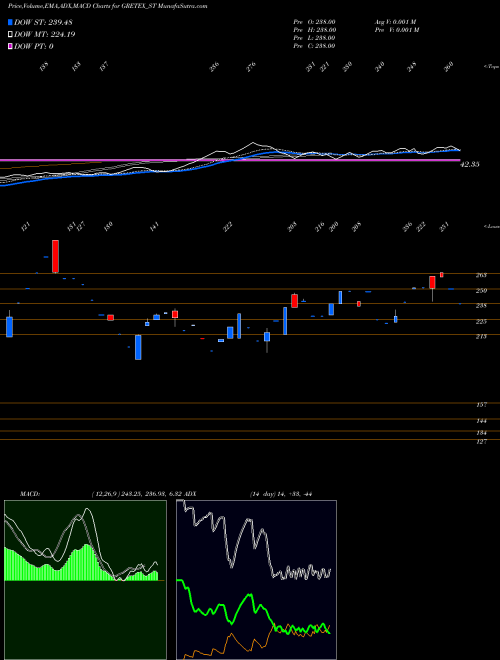This screenshot has height=660, width=500.
Task: Click the 157 price level label
Action: click(481, 405)
